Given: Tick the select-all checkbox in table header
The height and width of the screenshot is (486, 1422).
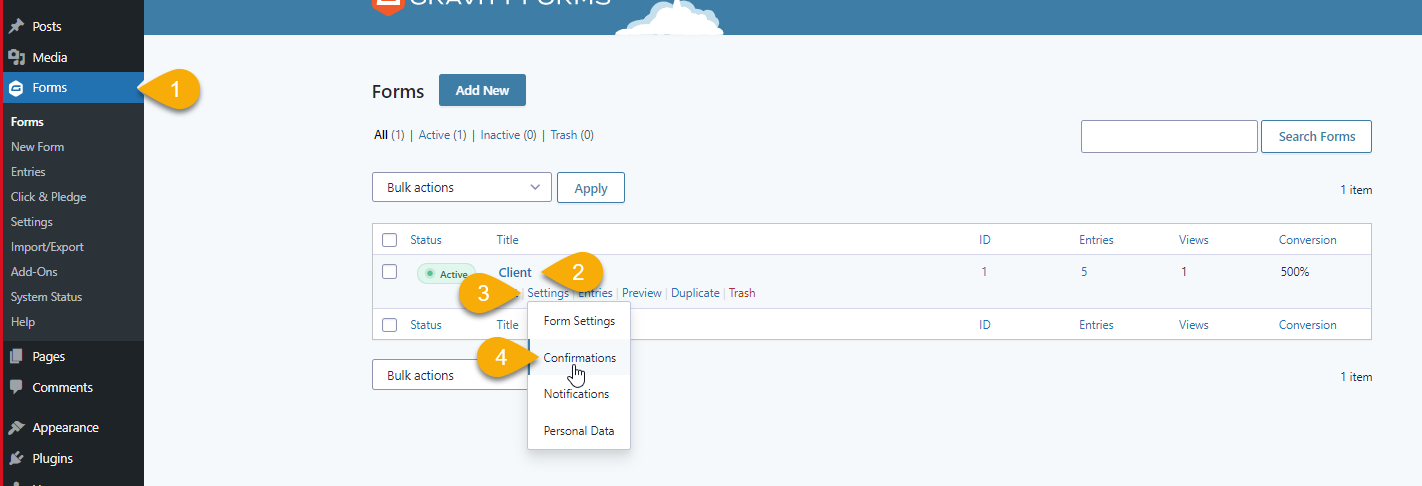Looking at the screenshot, I should tap(390, 240).
